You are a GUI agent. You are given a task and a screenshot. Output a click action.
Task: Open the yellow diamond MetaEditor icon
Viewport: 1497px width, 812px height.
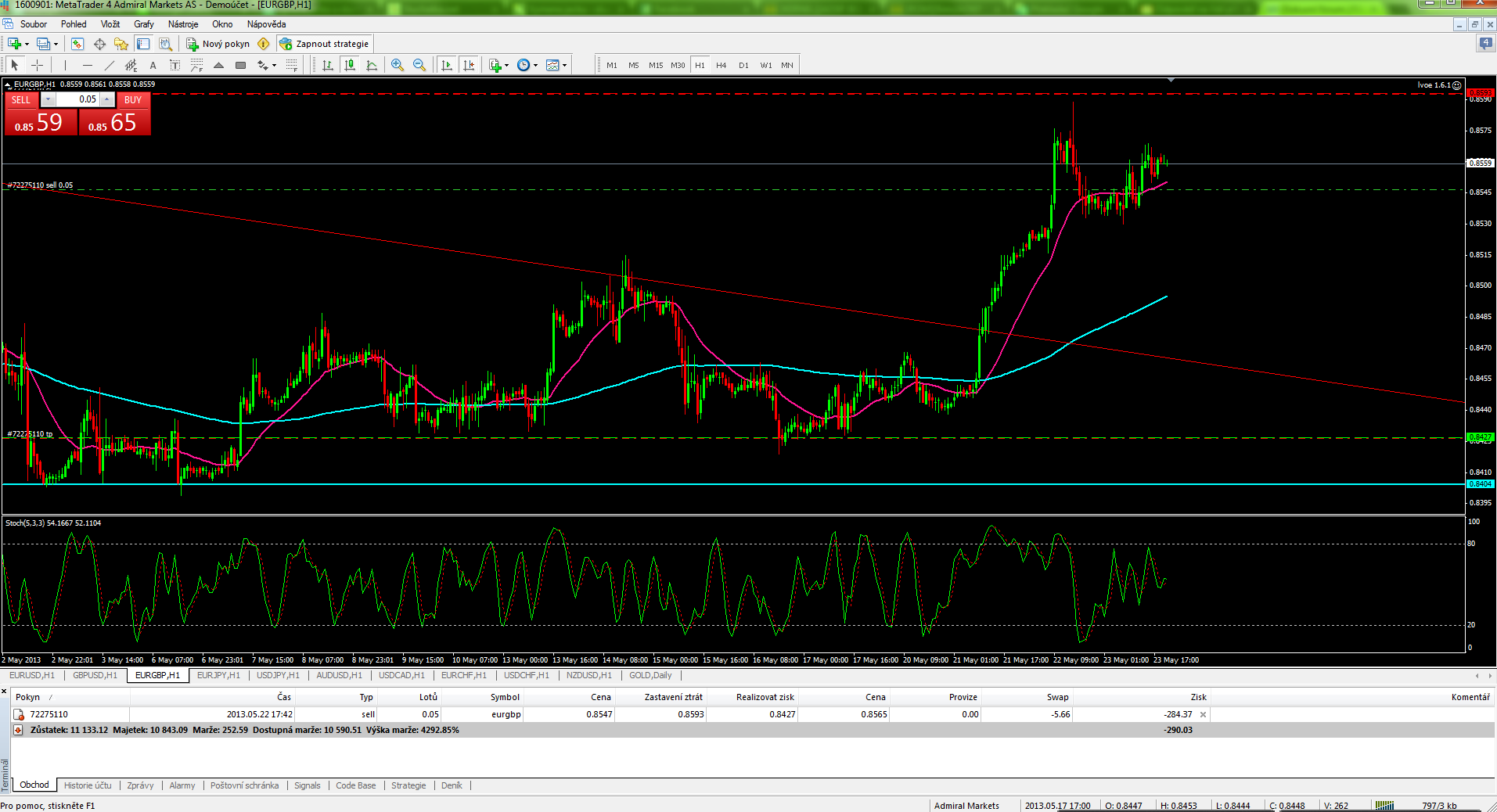coord(264,44)
